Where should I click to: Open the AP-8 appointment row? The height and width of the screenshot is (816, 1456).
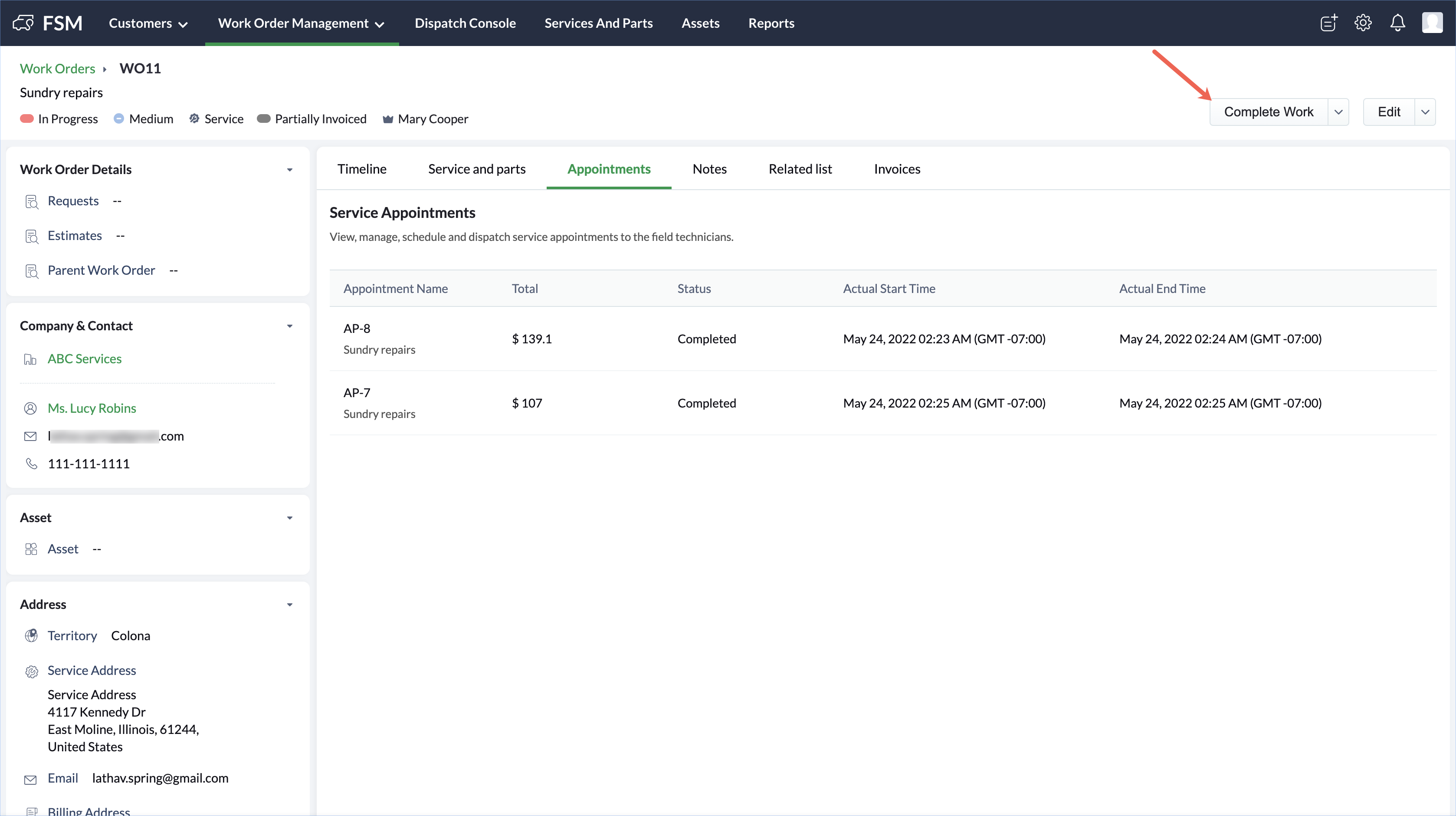pyautogui.click(x=357, y=329)
